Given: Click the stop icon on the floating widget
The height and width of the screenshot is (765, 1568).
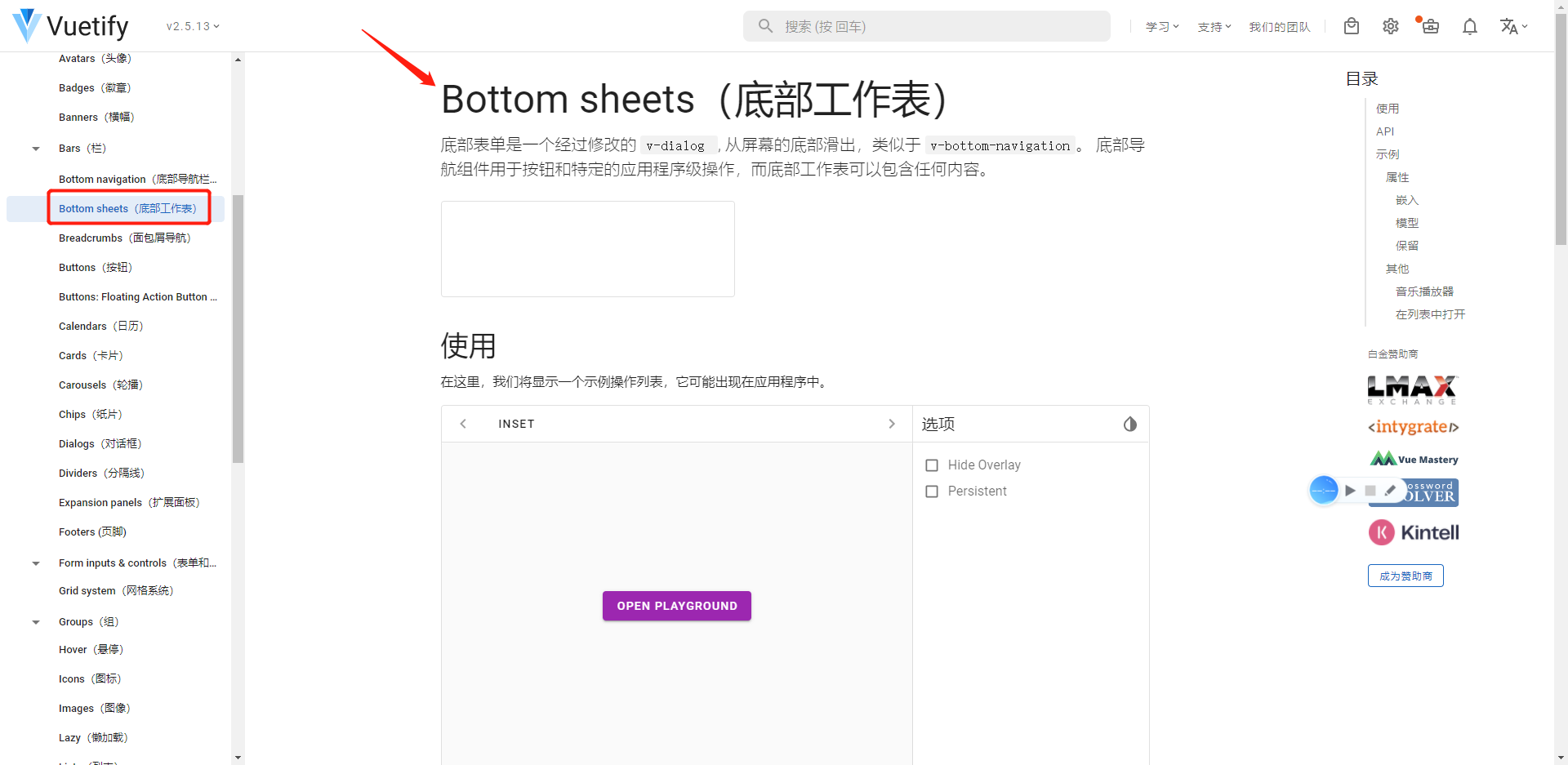Looking at the screenshot, I should pos(1371,490).
